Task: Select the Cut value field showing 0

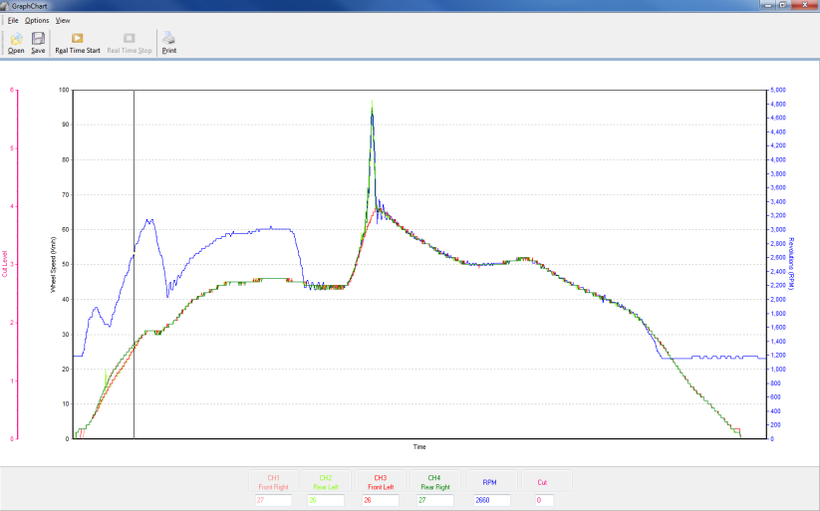Action: tap(544, 500)
